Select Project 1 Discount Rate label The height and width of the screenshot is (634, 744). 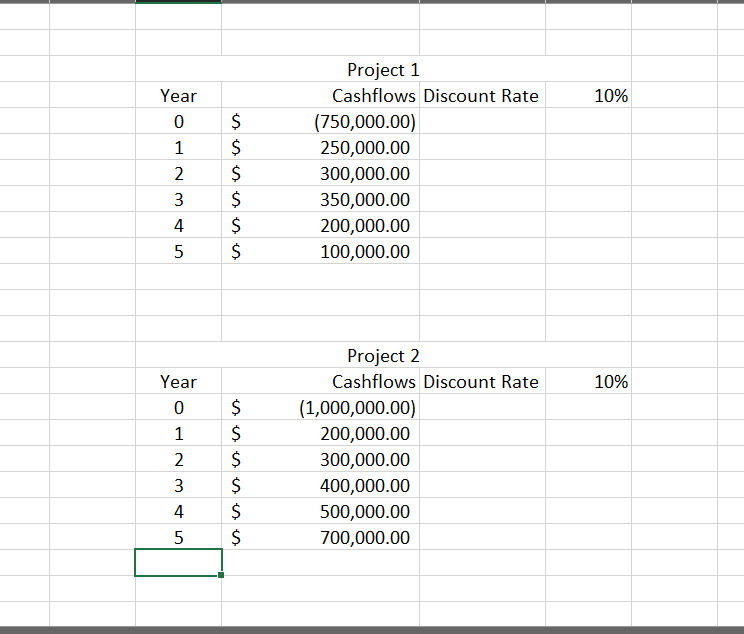(x=482, y=95)
